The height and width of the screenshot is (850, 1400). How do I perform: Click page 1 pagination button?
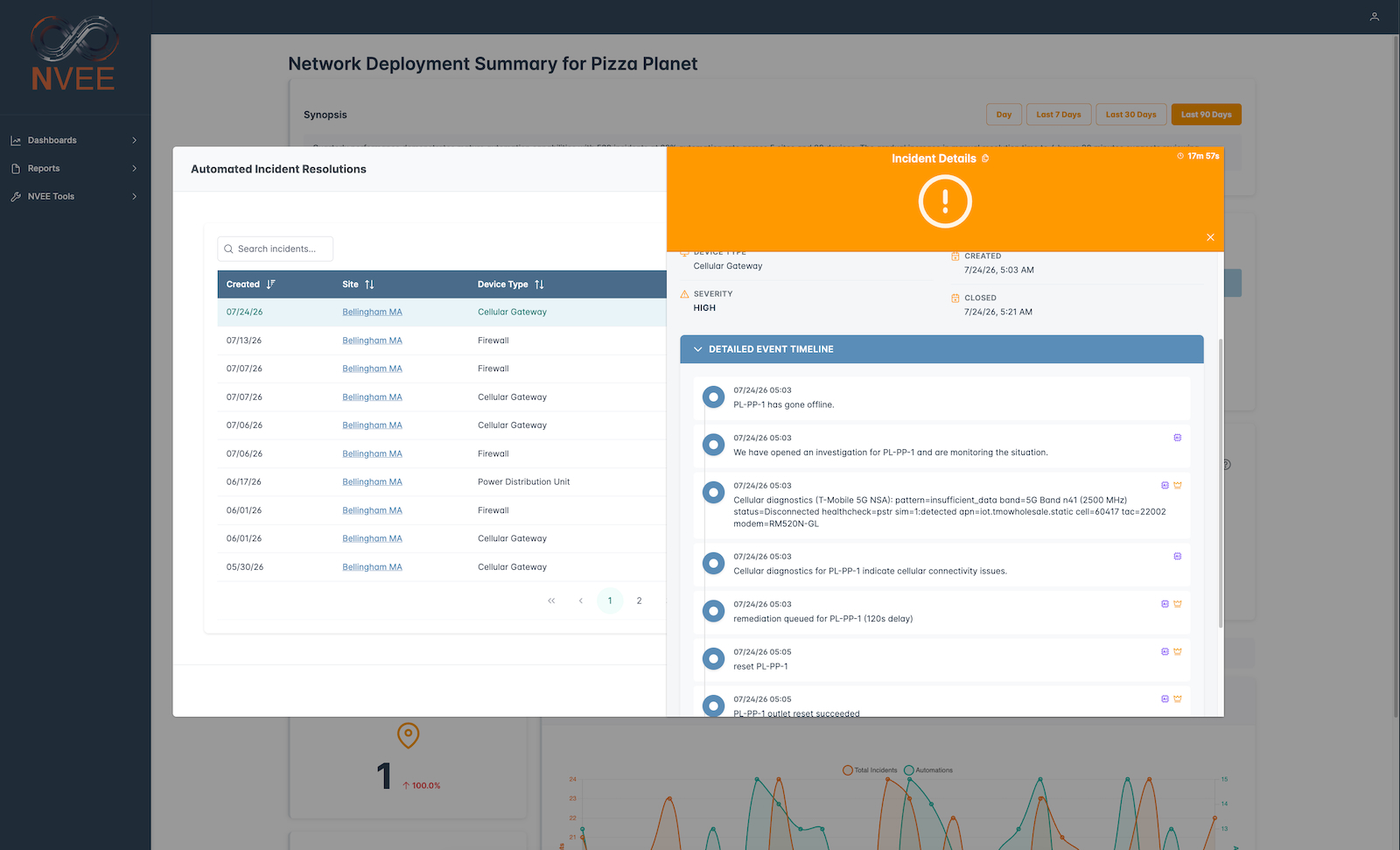pyautogui.click(x=610, y=601)
